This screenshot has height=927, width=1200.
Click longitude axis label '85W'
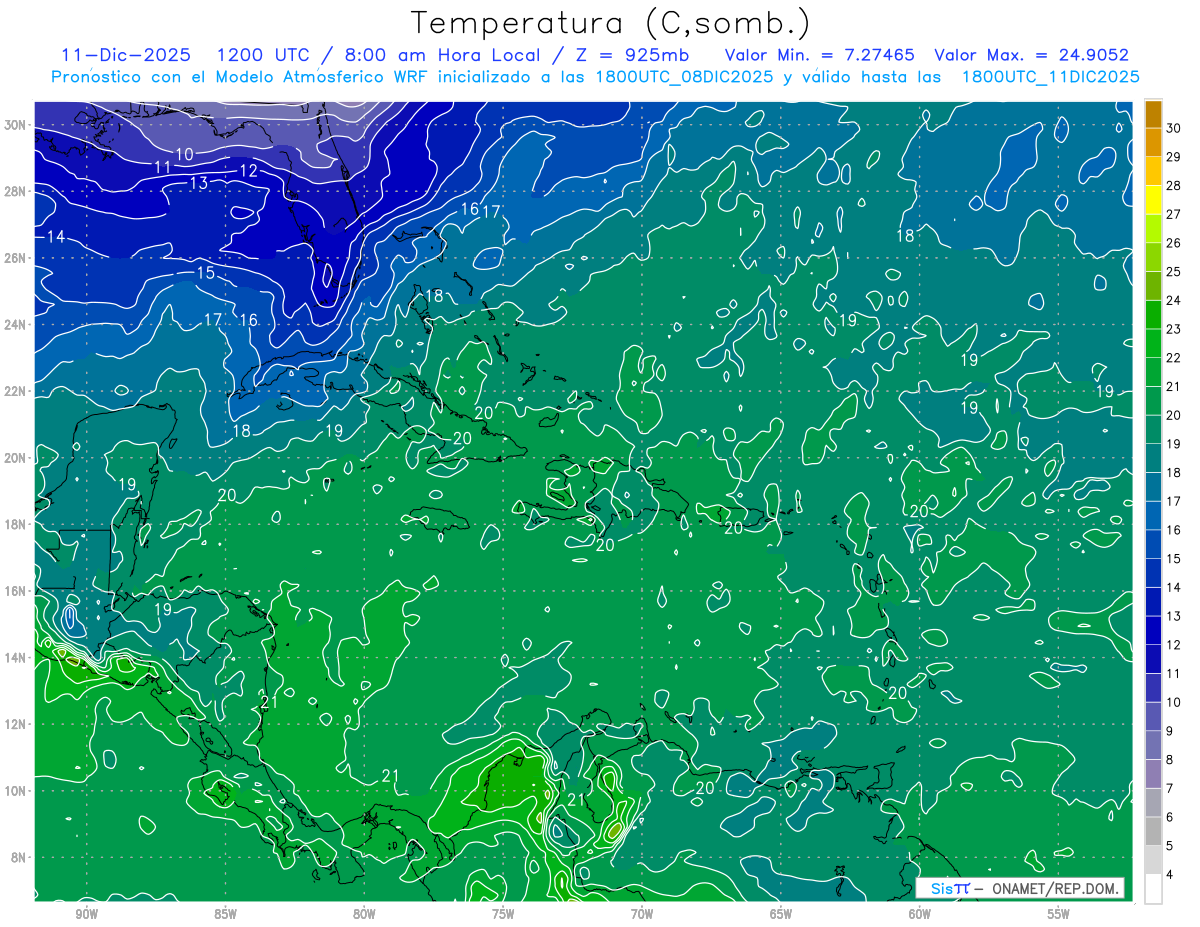(x=225, y=914)
